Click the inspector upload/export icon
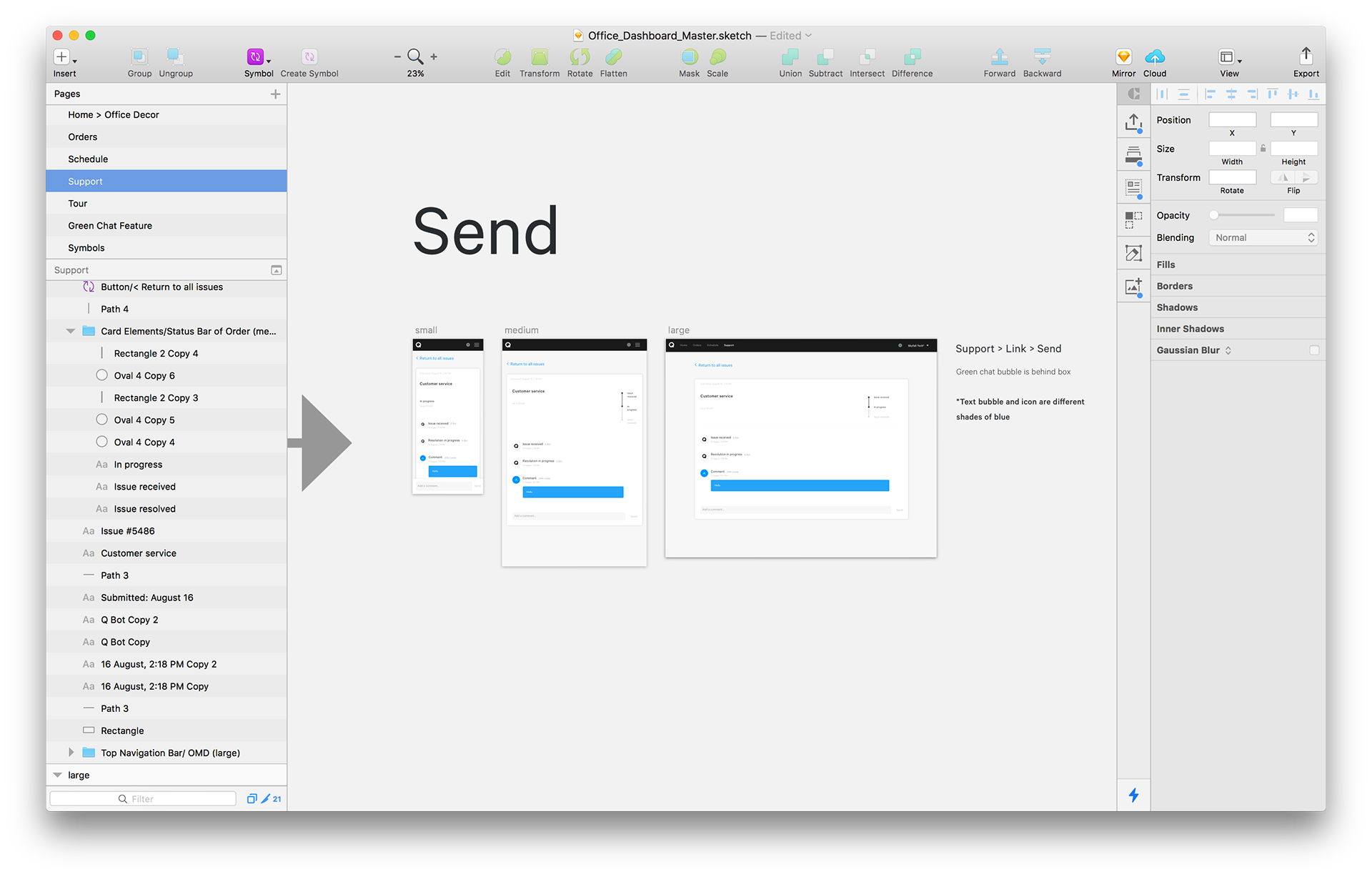Viewport: 1372px width, 877px height. click(x=1133, y=123)
